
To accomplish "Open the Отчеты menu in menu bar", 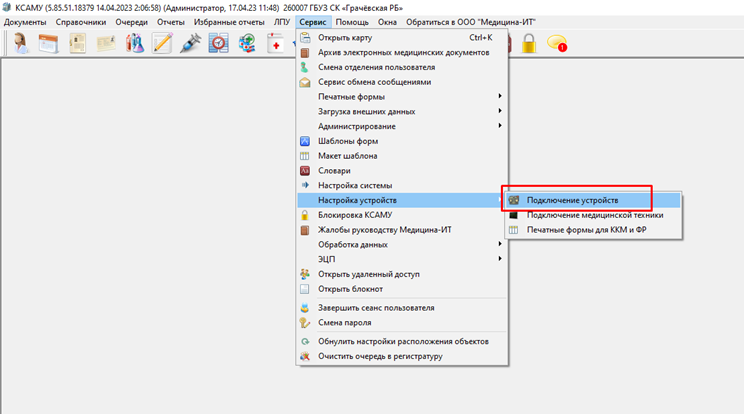I will tap(157, 21).
